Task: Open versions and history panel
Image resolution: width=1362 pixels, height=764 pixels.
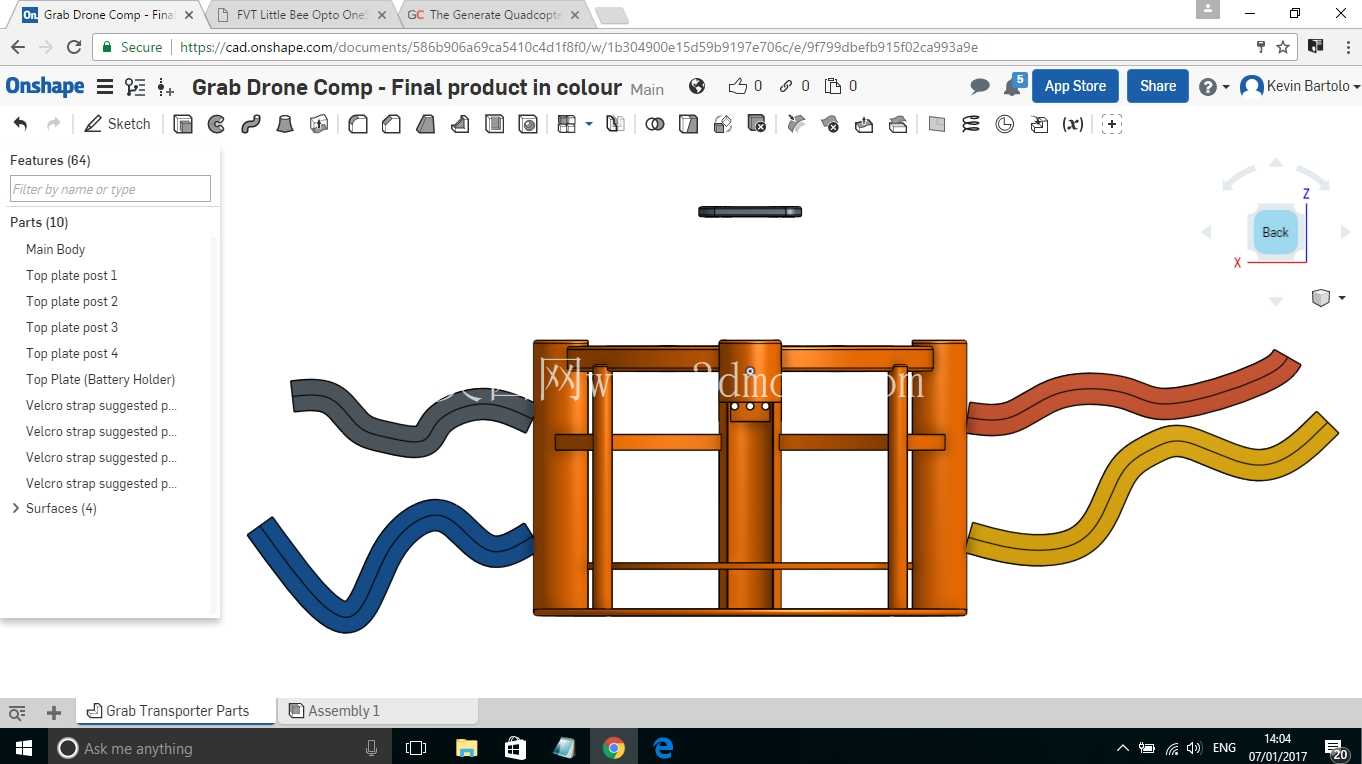Action: (135, 87)
